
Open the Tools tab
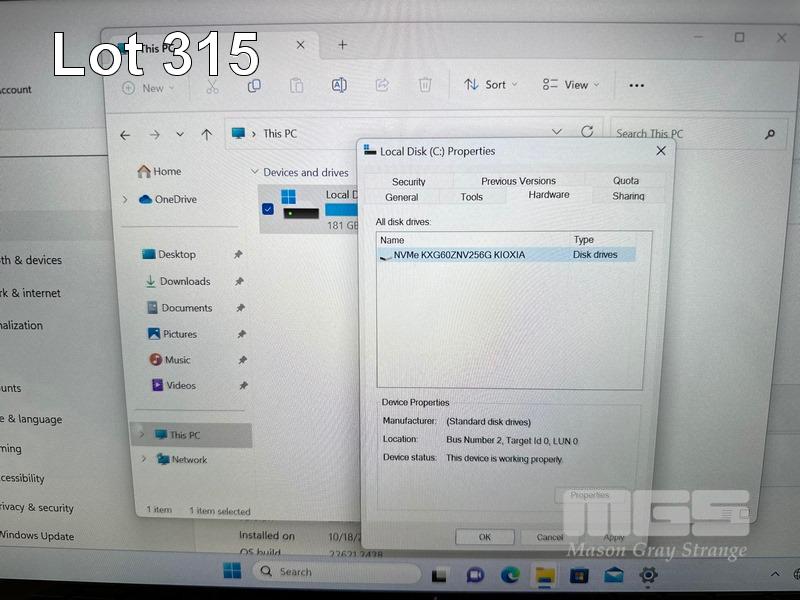point(471,197)
